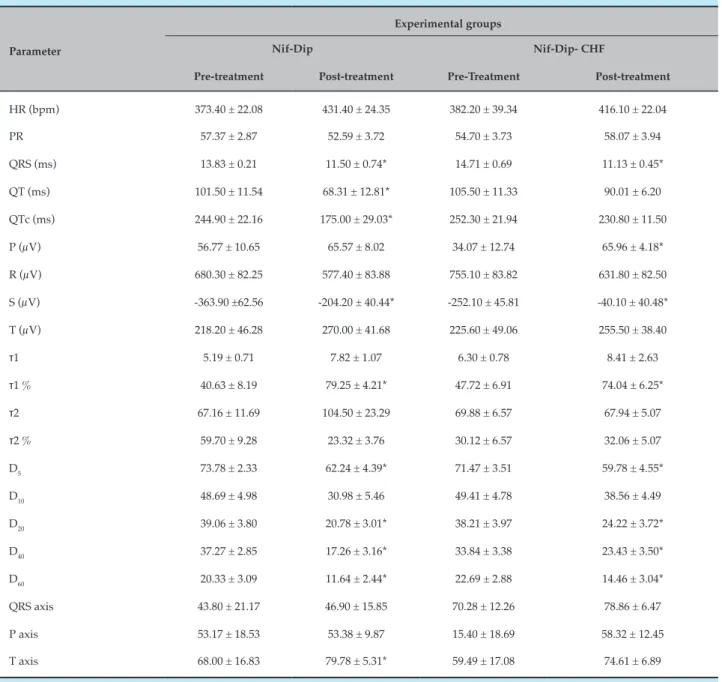
Task: Select 'QRS axis' row label
Action: (x=31, y=606)
